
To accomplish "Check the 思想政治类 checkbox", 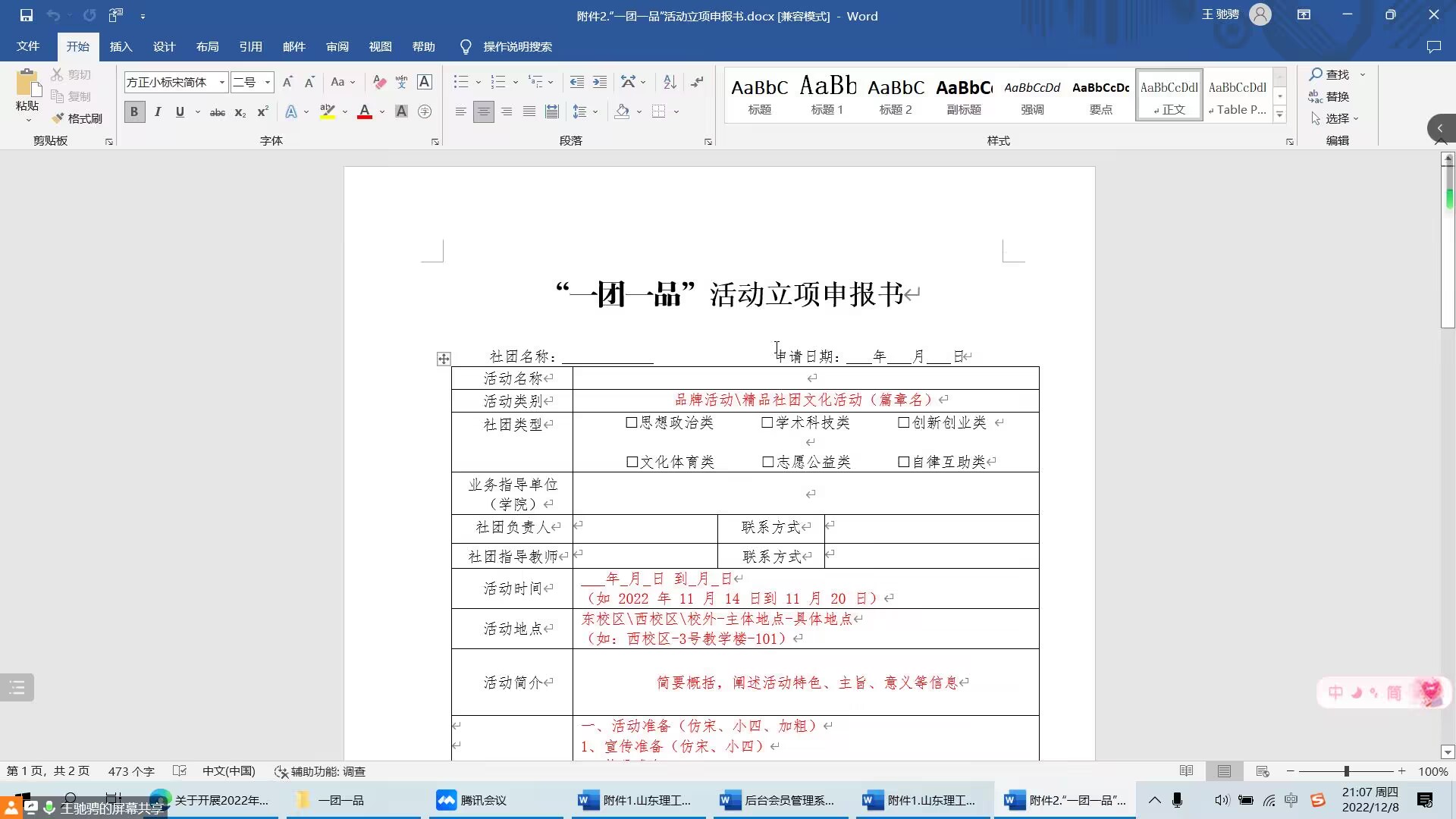I will (631, 423).
